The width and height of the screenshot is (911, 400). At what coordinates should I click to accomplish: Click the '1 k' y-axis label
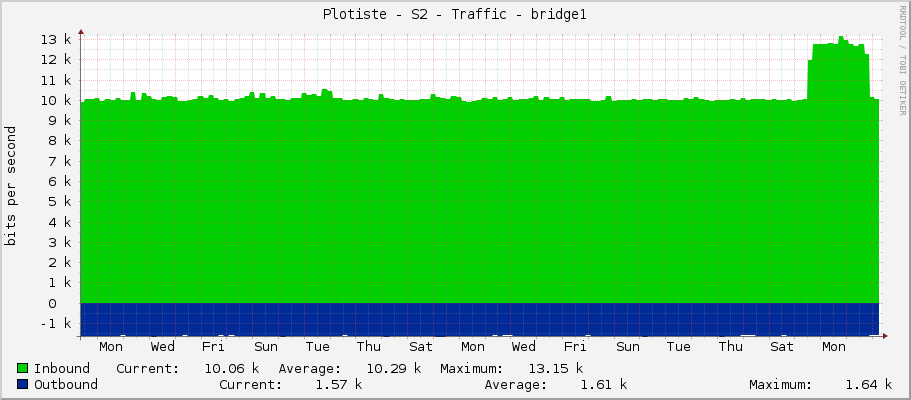pos(60,283)
